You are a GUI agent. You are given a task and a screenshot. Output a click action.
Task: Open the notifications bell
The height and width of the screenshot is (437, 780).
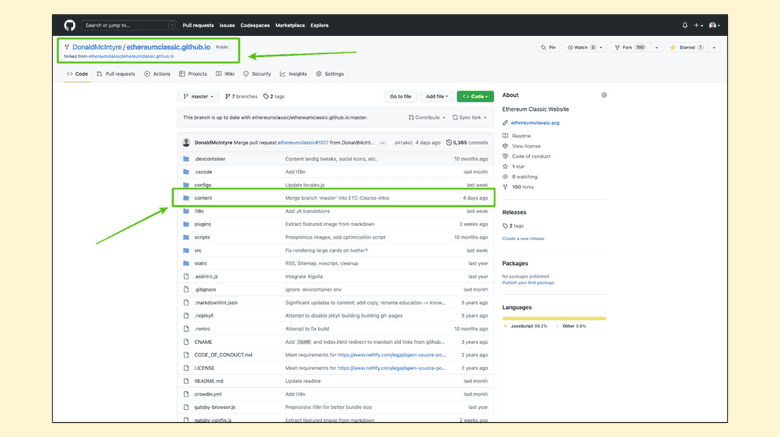coord(685,25)
